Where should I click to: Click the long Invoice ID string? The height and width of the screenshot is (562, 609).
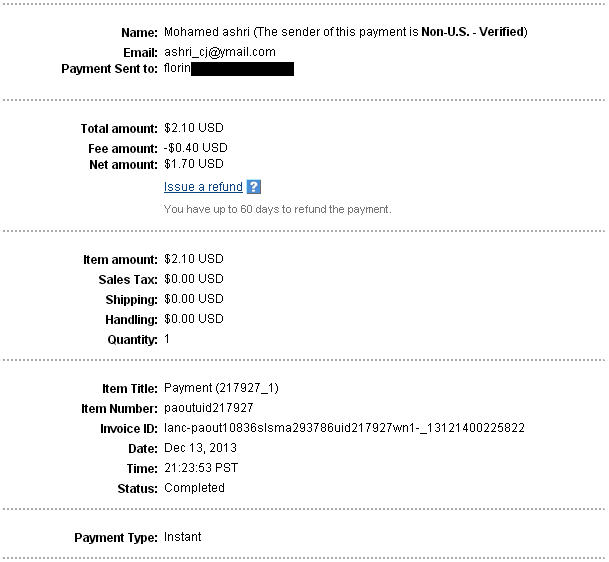(x=344, y=428)
